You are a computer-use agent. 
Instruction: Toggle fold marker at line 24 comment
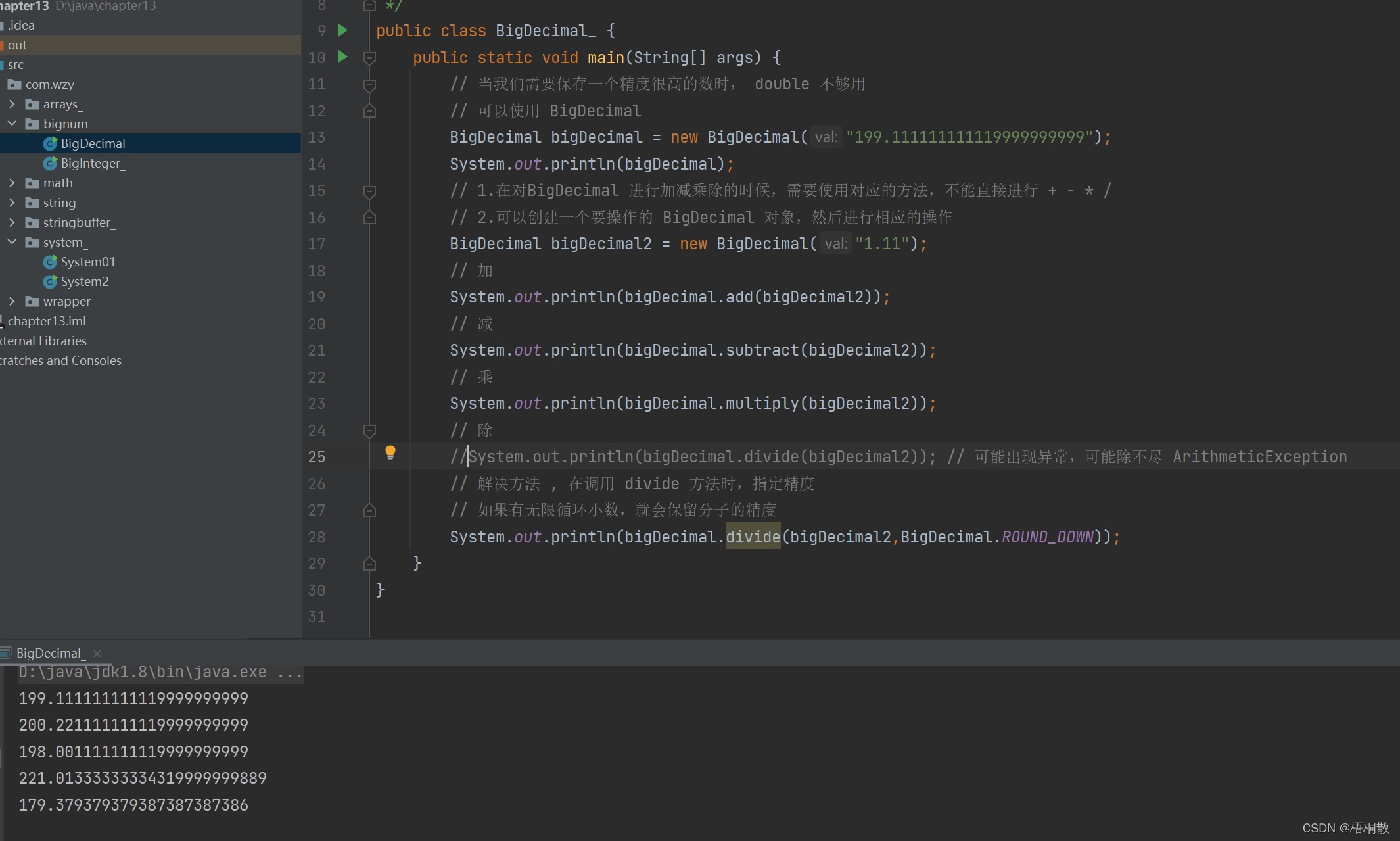coord(369,431)
